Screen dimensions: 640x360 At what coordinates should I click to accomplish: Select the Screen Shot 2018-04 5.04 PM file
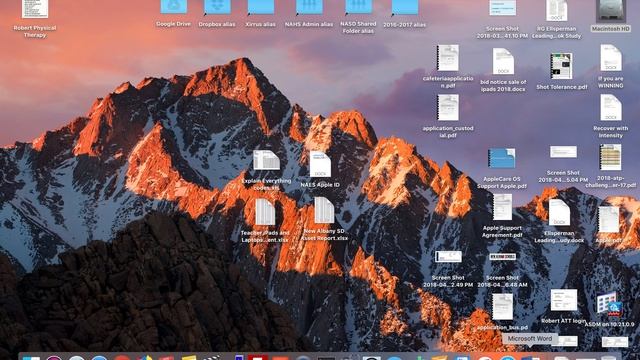(x=563, y=151)
